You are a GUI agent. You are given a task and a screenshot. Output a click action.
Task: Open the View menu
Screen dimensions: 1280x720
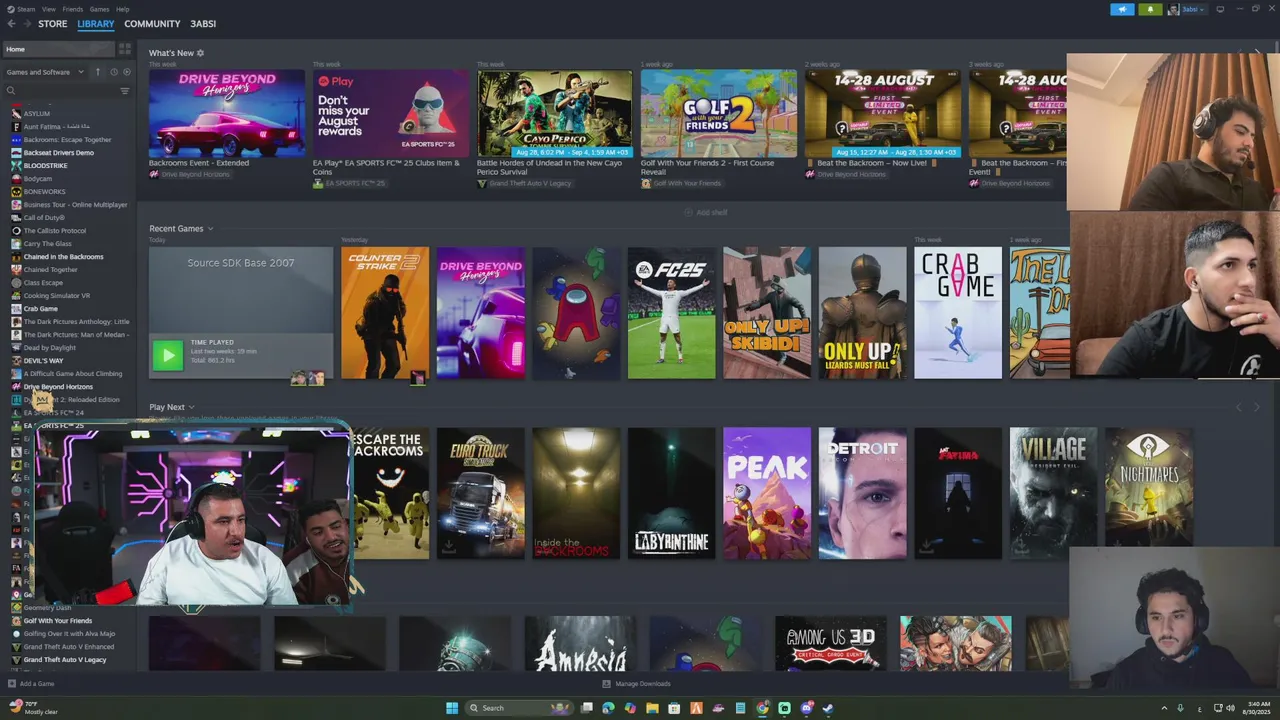tap(49, 9)
